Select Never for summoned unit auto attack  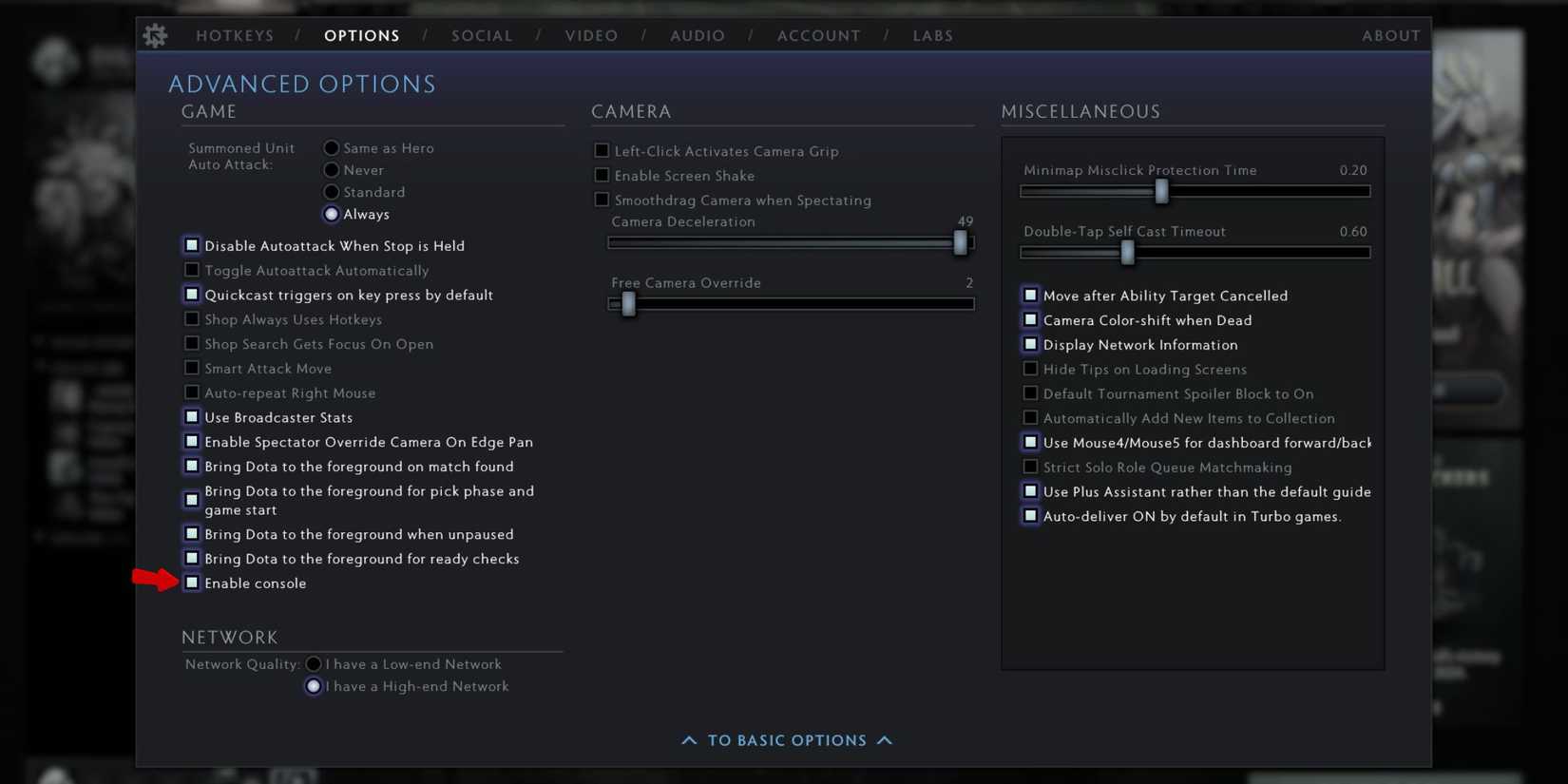[x=332, y=170]
